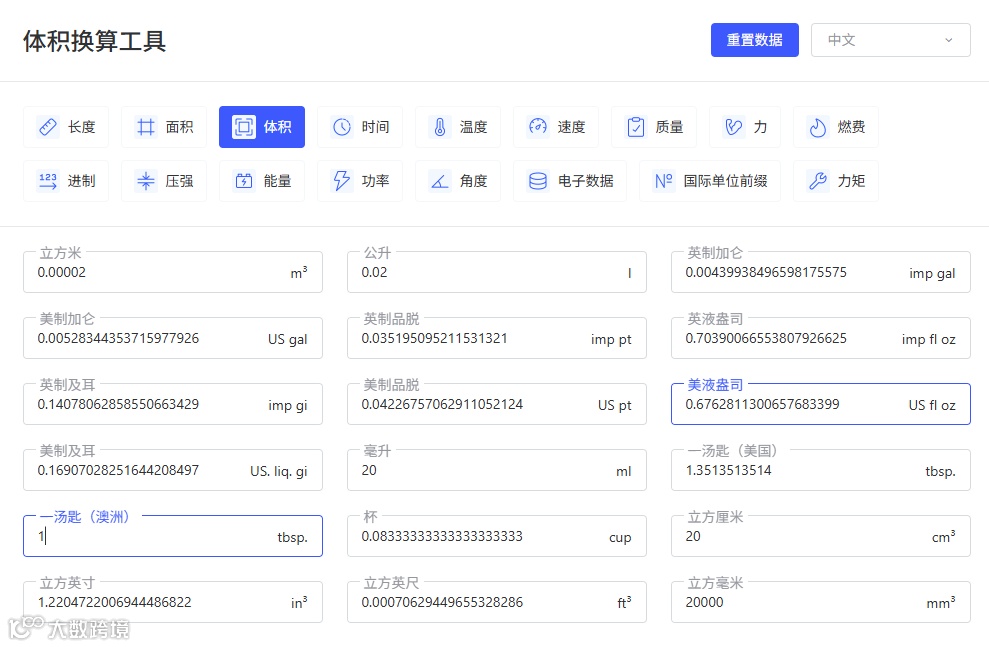Click the 角度 category label
The height and width of the screenshot is (647, 989).
coord(473,181)
